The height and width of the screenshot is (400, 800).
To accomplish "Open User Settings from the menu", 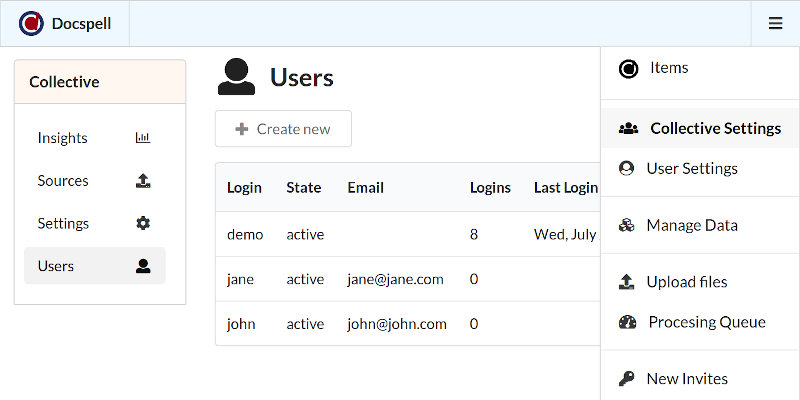I will (691, 168).
